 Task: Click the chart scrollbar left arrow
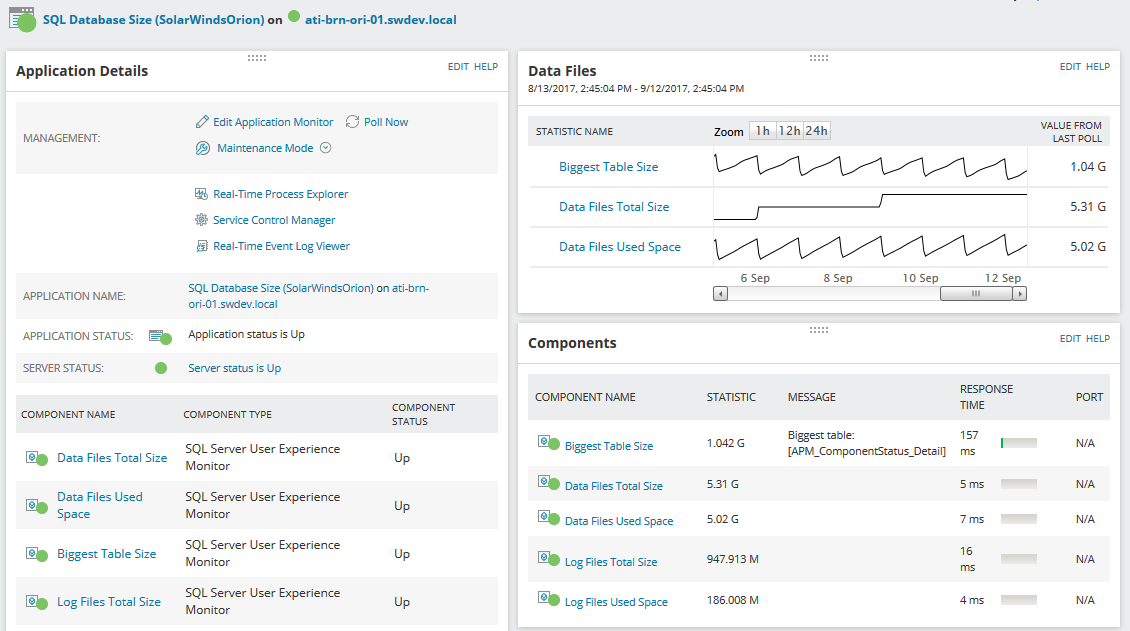720,294
